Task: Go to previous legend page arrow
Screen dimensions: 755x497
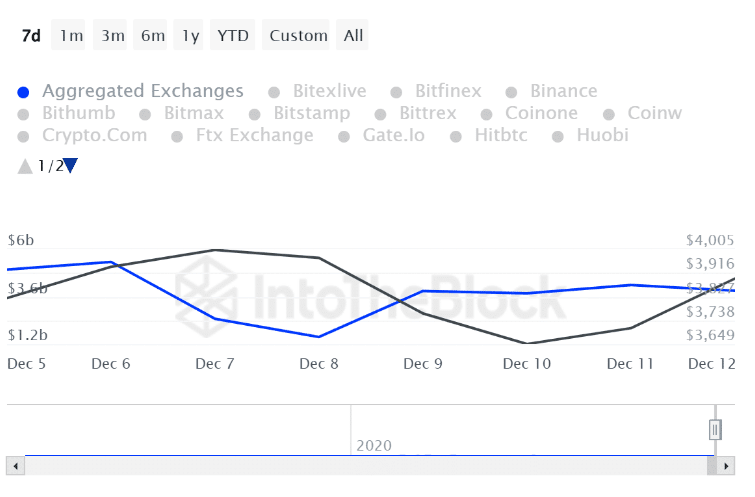Action: tap(25, 166)
